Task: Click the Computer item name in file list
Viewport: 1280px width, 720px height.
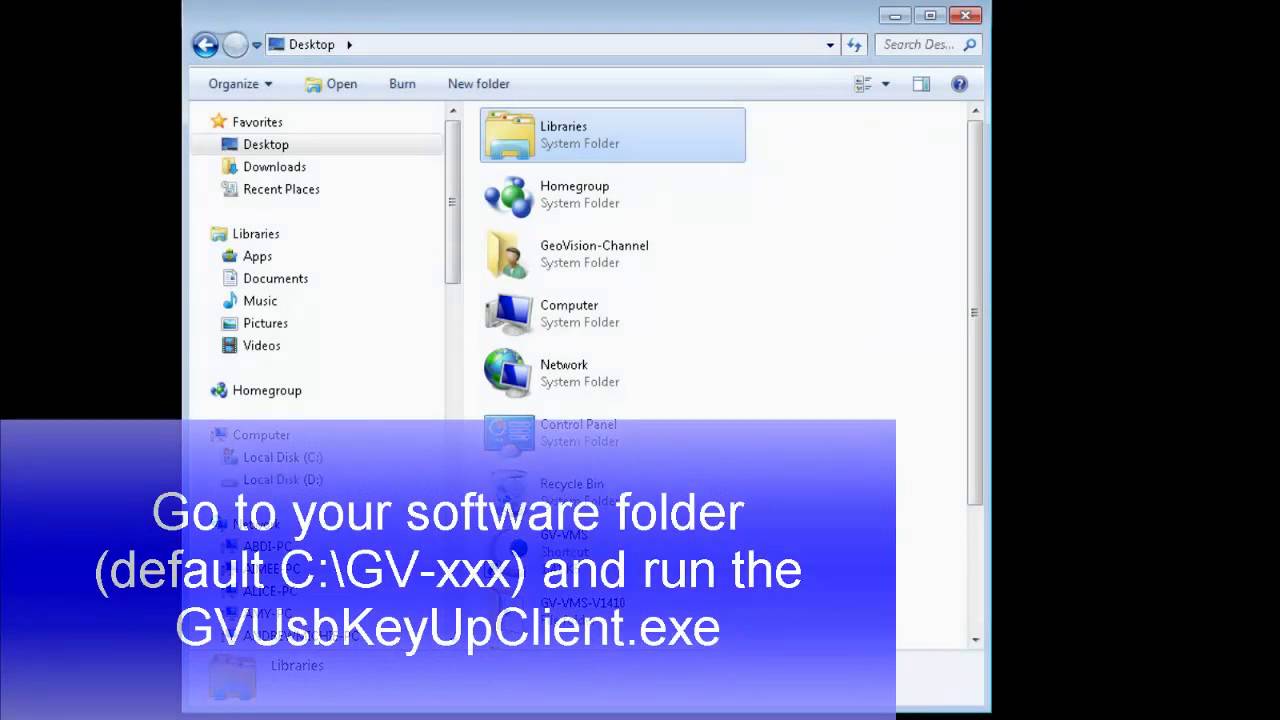Action: [569, 306]
